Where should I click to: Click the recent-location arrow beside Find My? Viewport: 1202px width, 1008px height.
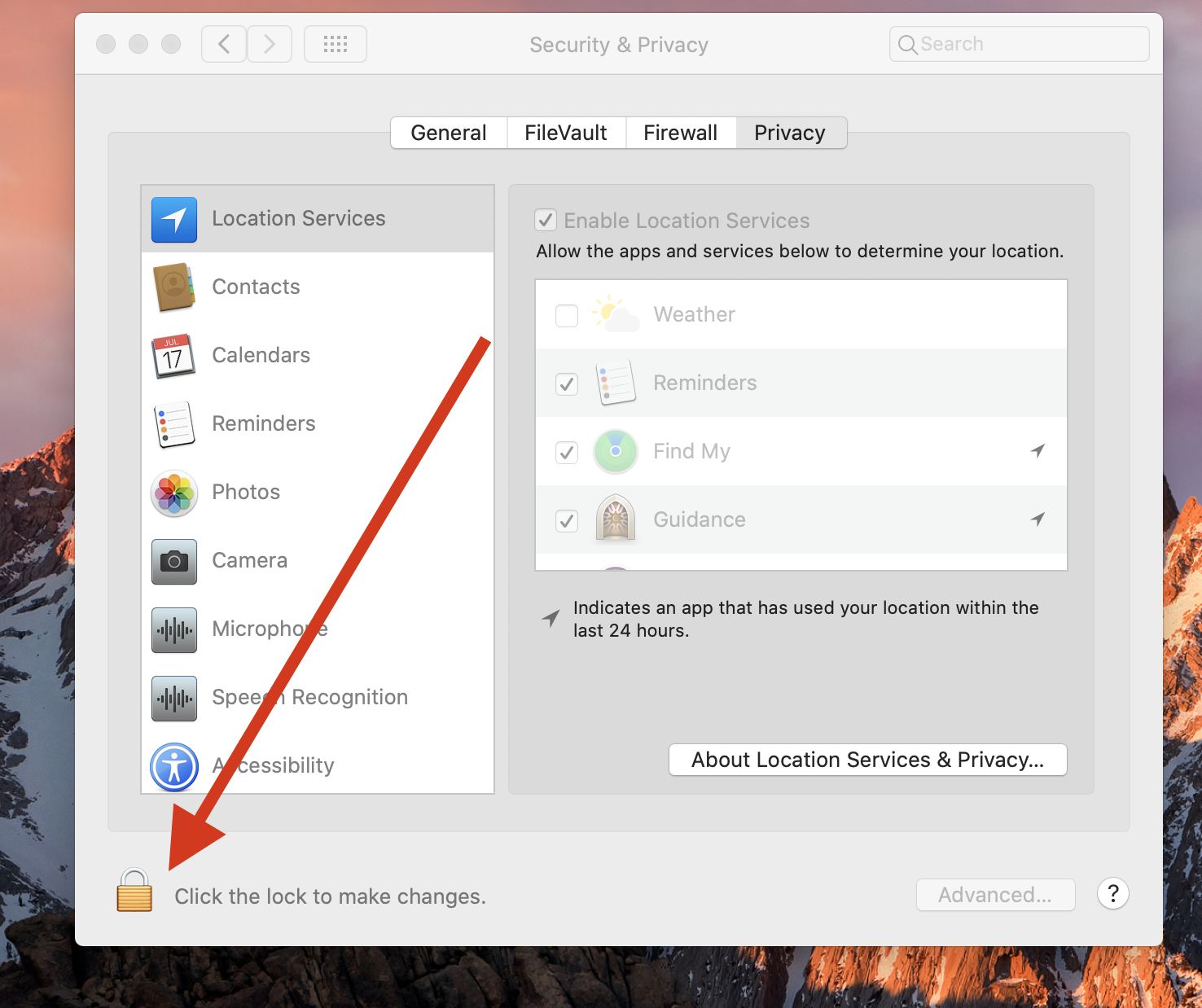(x=1037, y=450)
